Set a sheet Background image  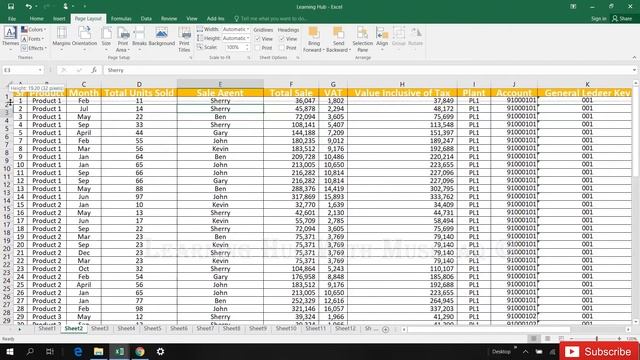coord(162,37)
